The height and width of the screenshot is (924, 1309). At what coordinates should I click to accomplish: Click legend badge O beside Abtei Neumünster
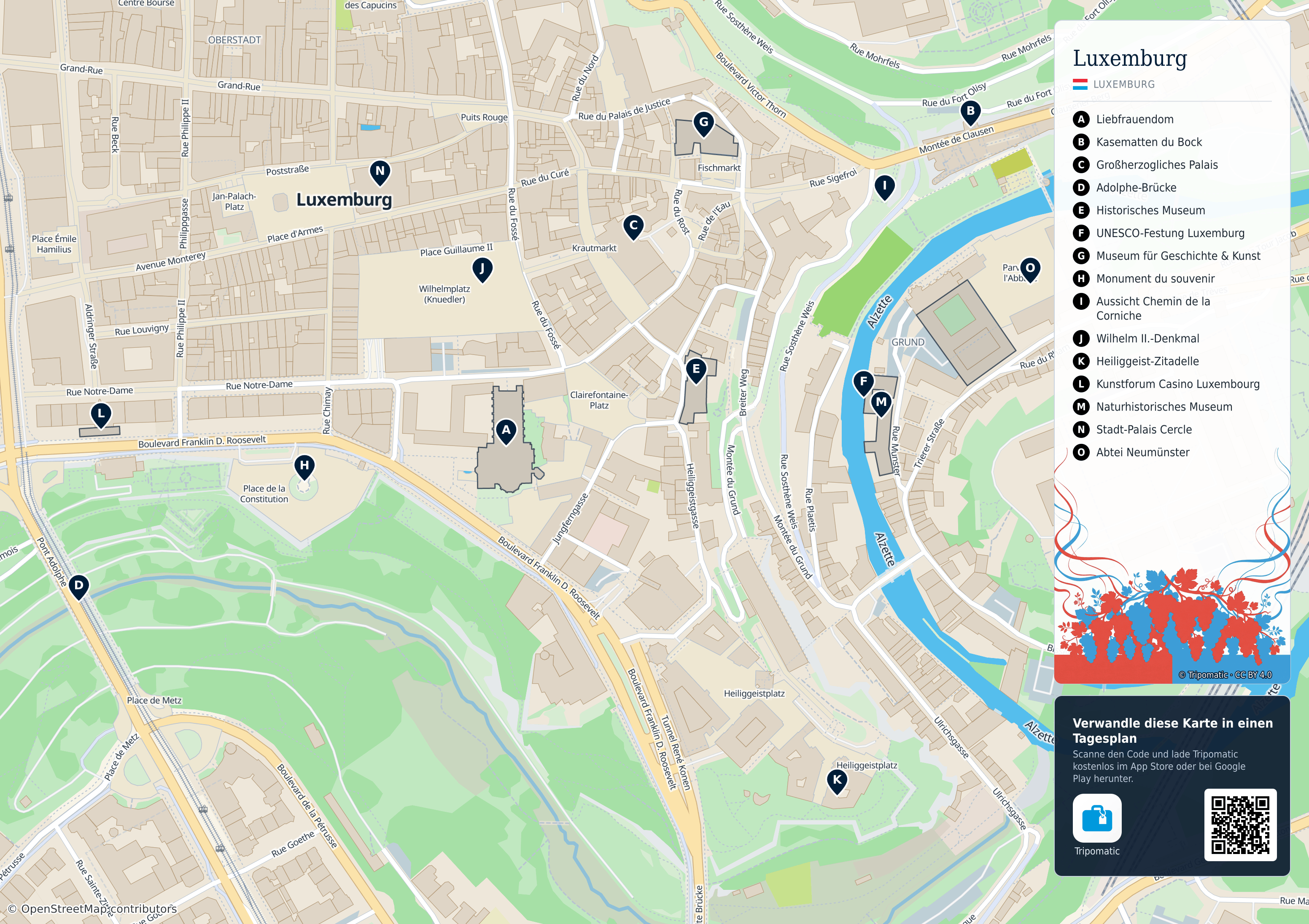tap(1081, 452)
